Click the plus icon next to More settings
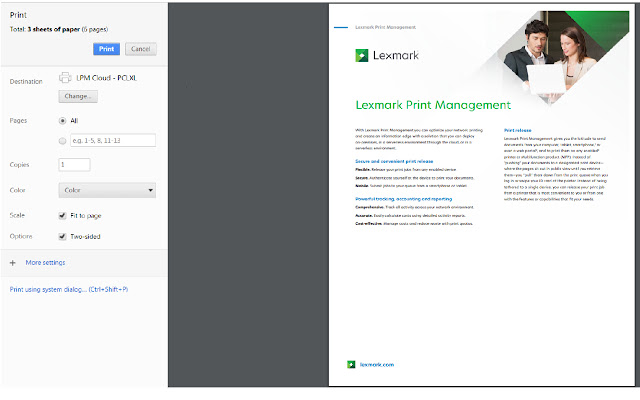The height and width of the screenshot is (400, 640). pyautogui.click(x=12, y=262)
